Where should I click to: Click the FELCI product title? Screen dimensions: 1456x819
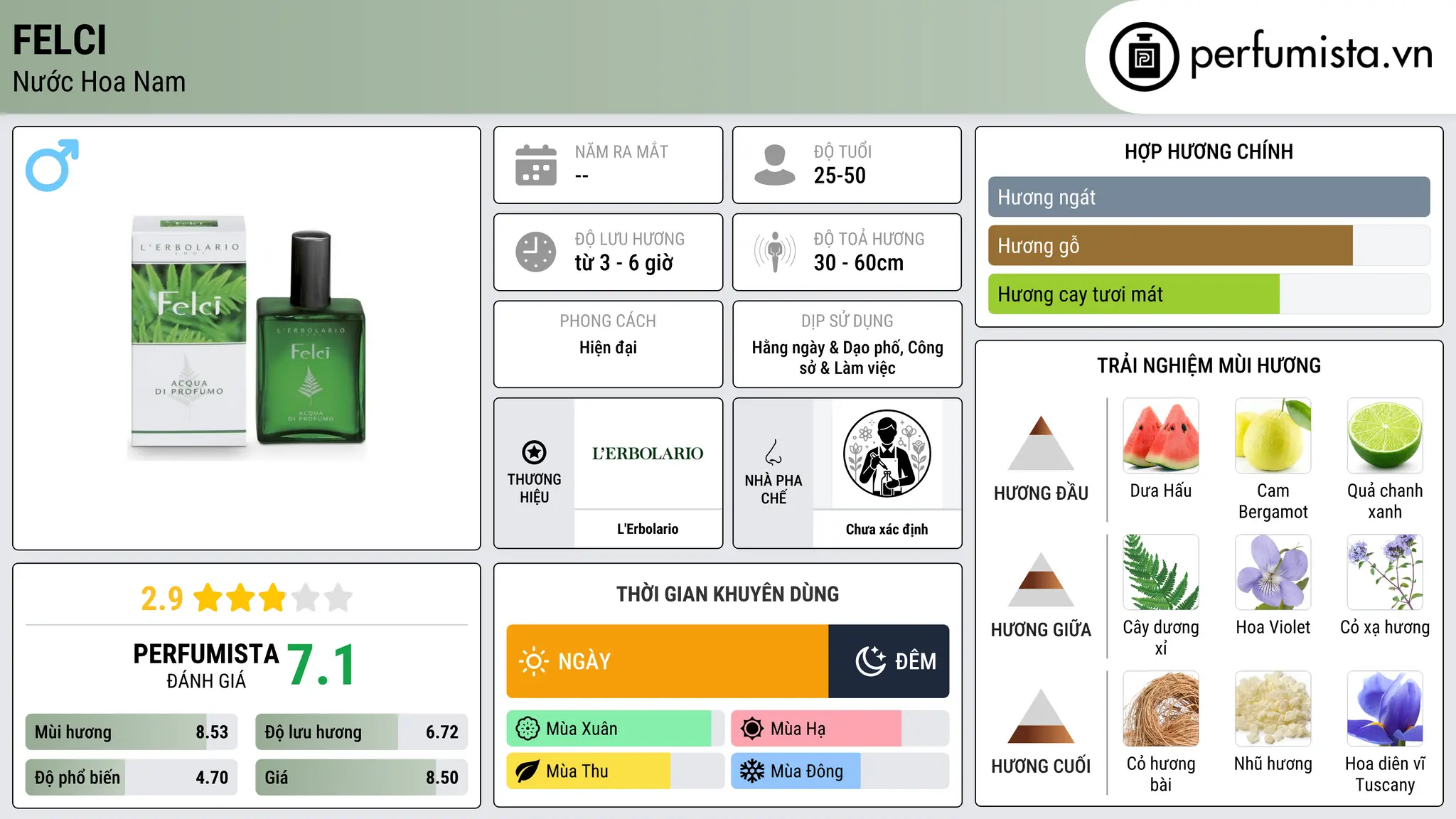pyautogui.click(x=60, y=41)
